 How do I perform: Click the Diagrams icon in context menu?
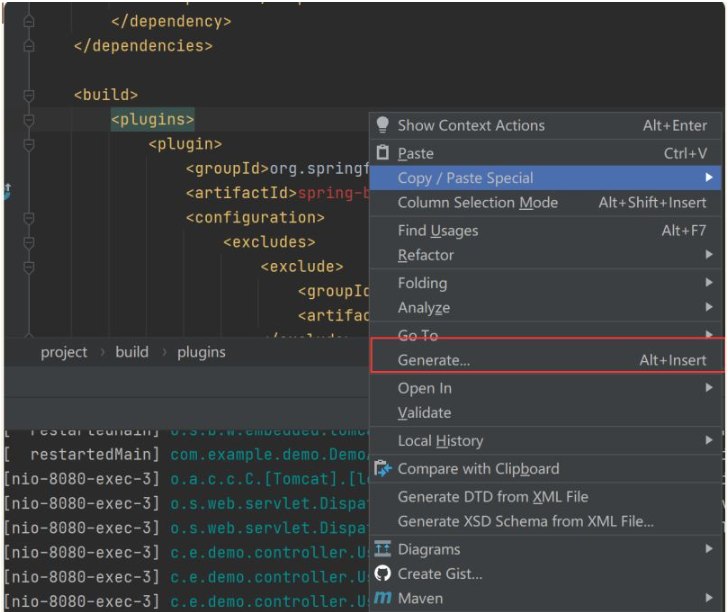coord(383,549)
